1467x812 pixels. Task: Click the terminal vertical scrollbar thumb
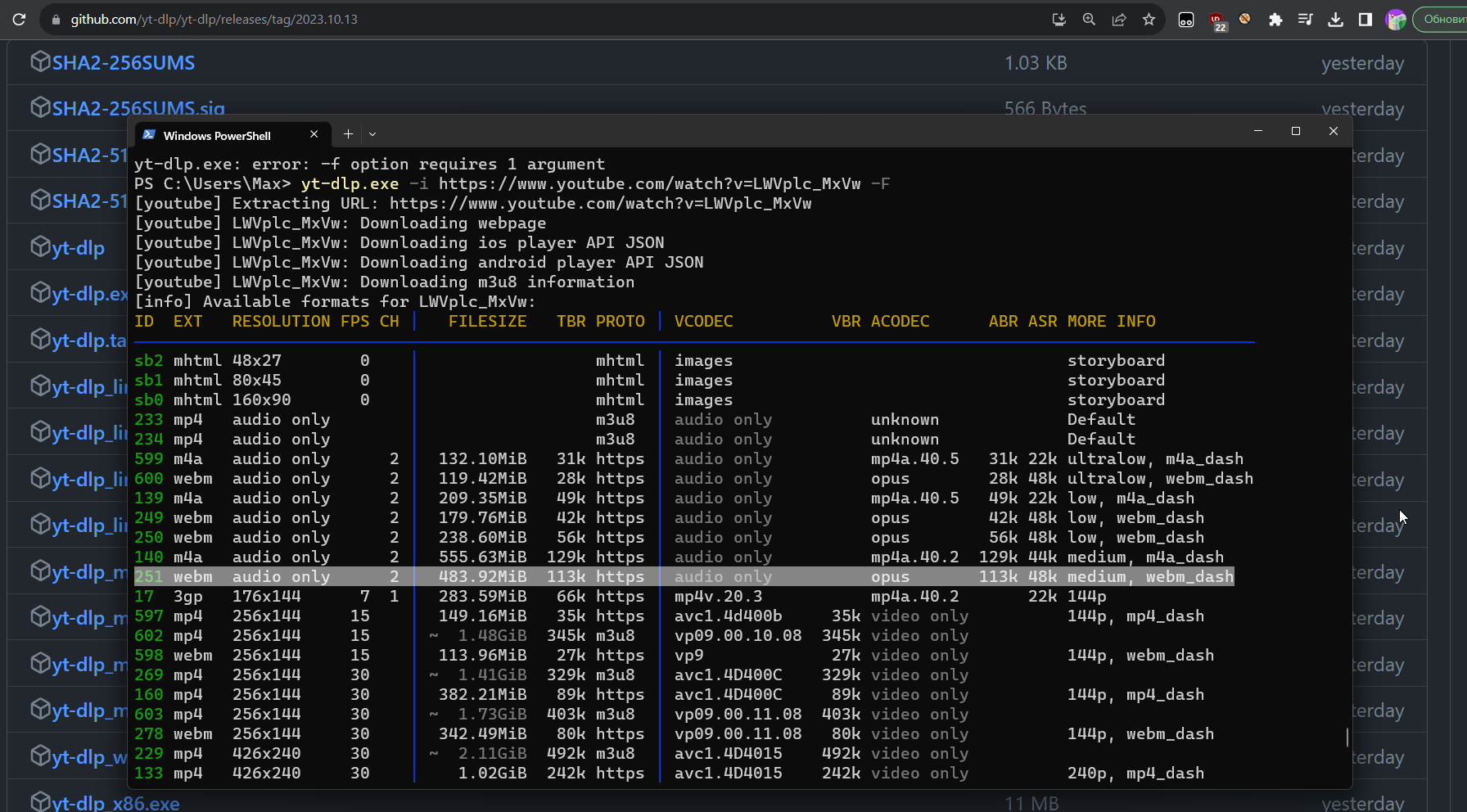tap(1347, 737)
